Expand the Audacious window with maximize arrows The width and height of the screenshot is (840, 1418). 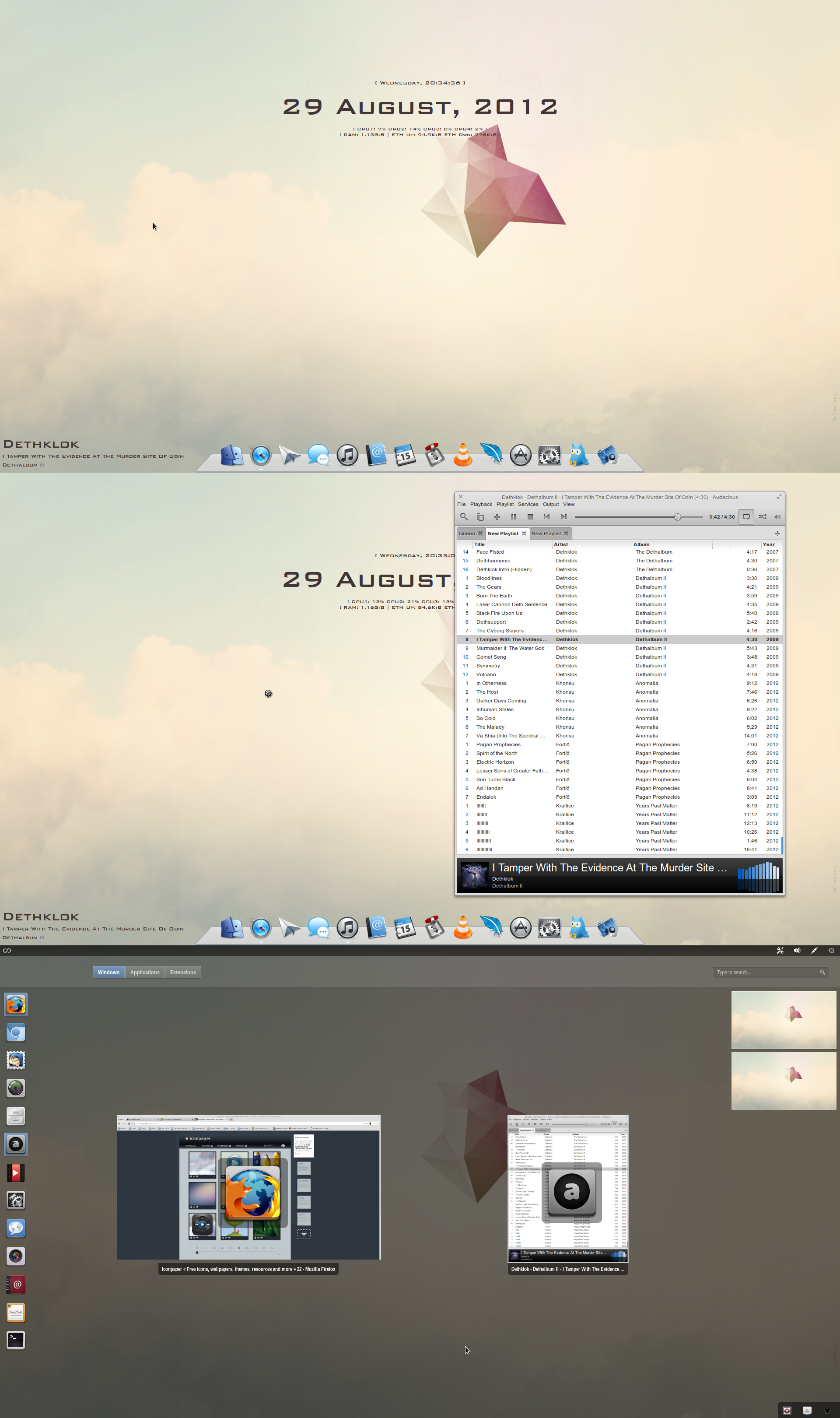pos(779,496)
